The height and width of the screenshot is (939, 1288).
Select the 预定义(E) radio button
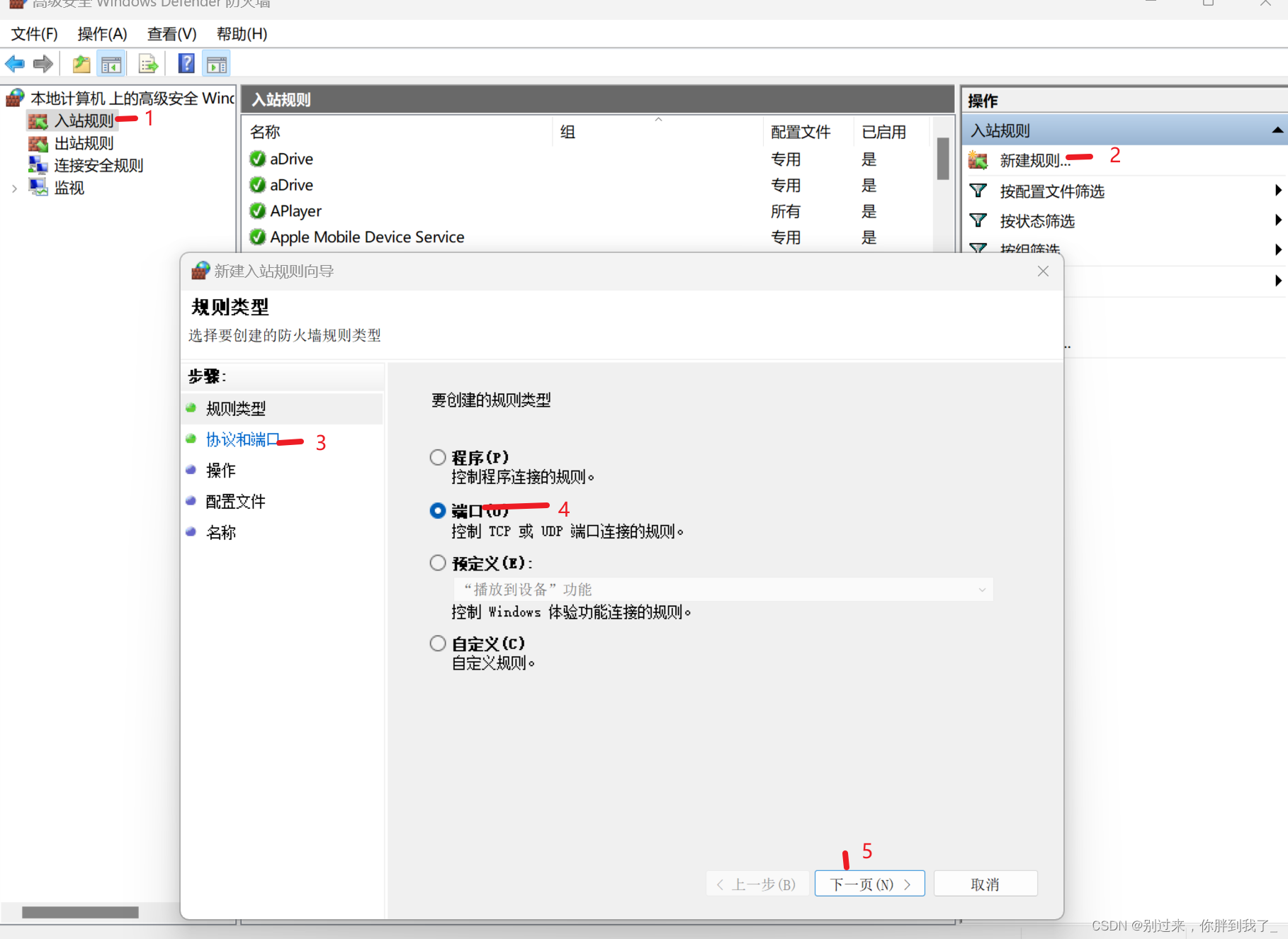(438, 563)
